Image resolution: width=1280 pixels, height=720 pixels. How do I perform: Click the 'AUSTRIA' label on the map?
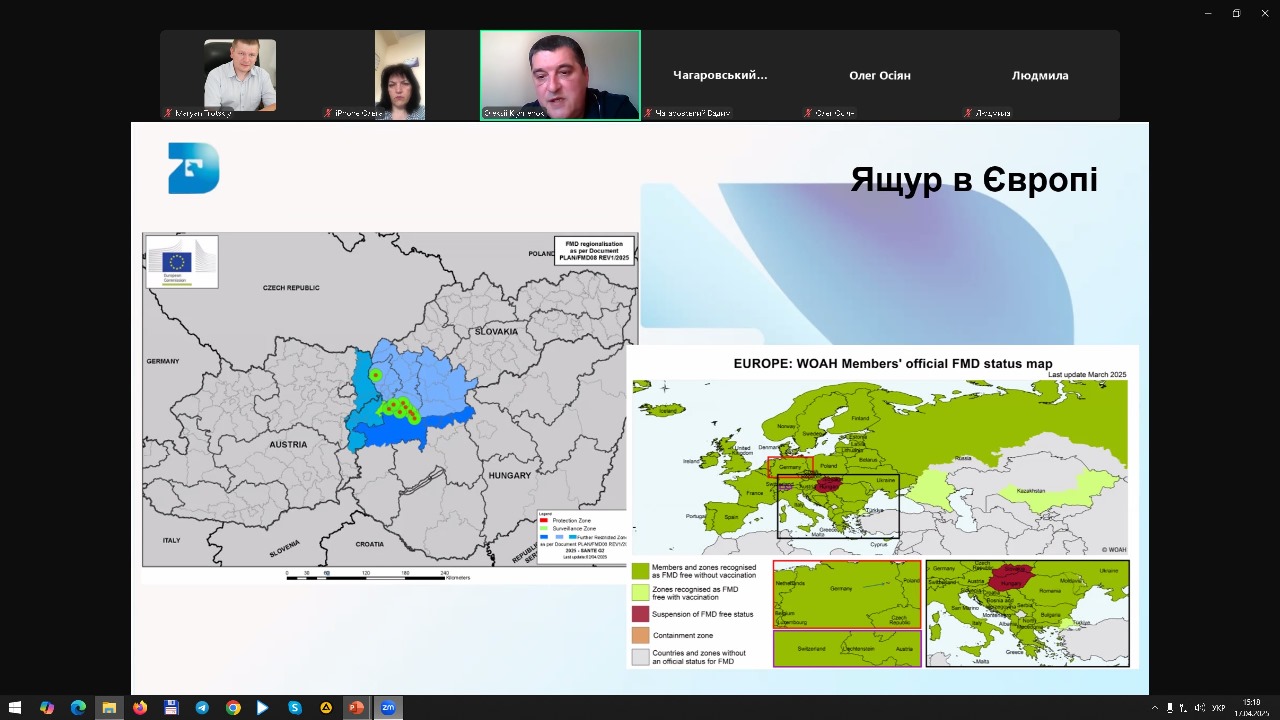pyautogui.click(x=288, y=444)
